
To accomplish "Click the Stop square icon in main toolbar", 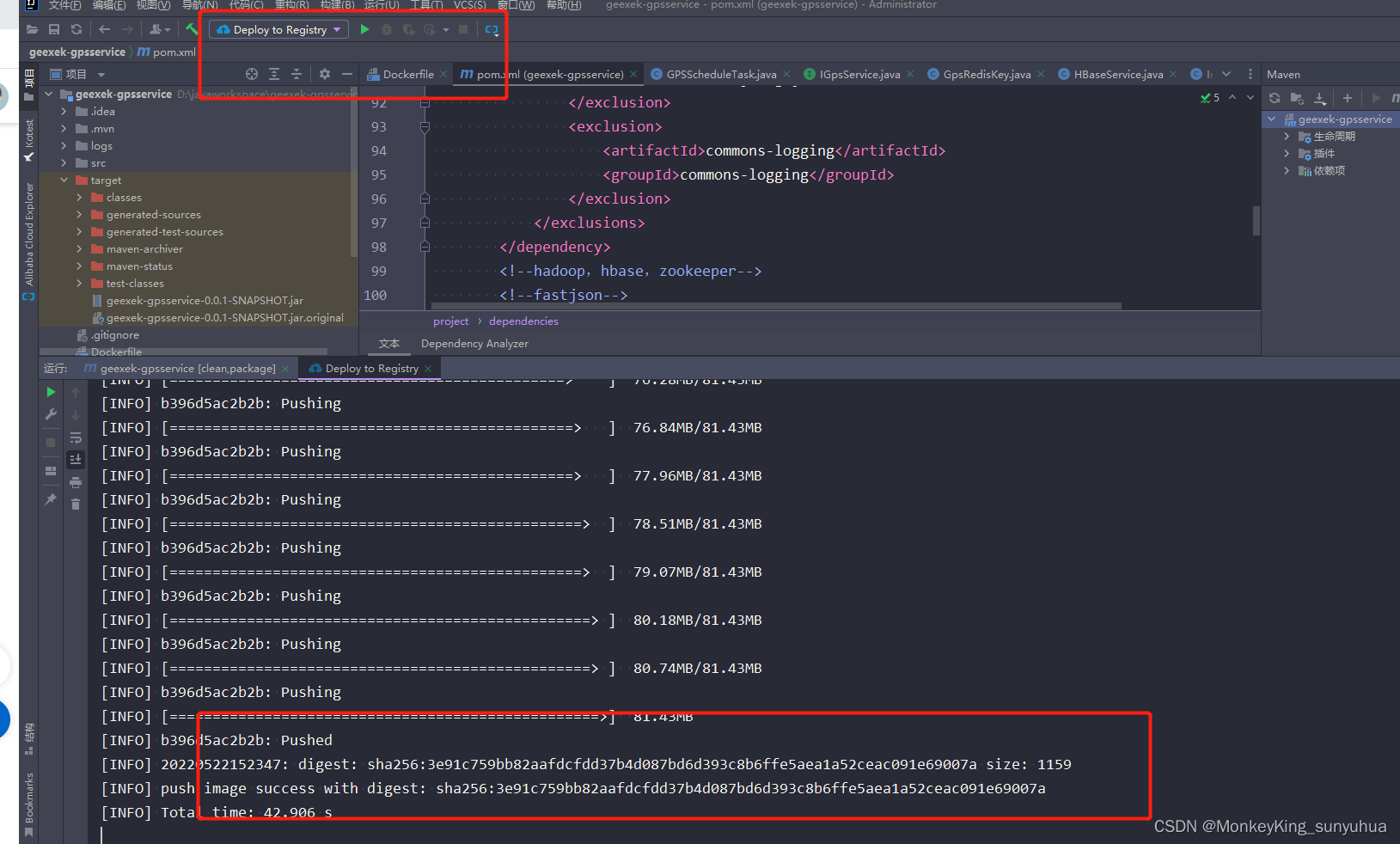I will (463, 29).
